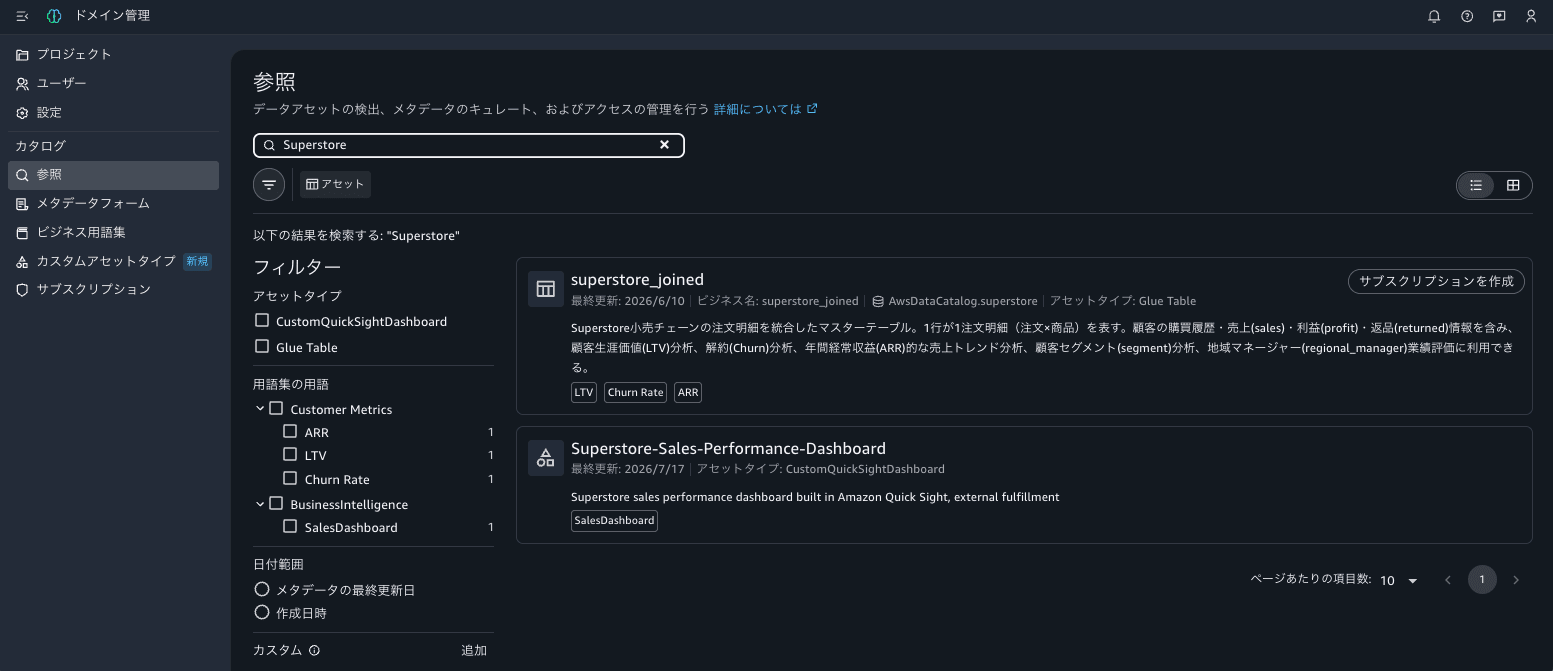The image size is (1553, 671).
Task: Check the Churn Rate glossary term filter
Action: [x=290, y=479]
